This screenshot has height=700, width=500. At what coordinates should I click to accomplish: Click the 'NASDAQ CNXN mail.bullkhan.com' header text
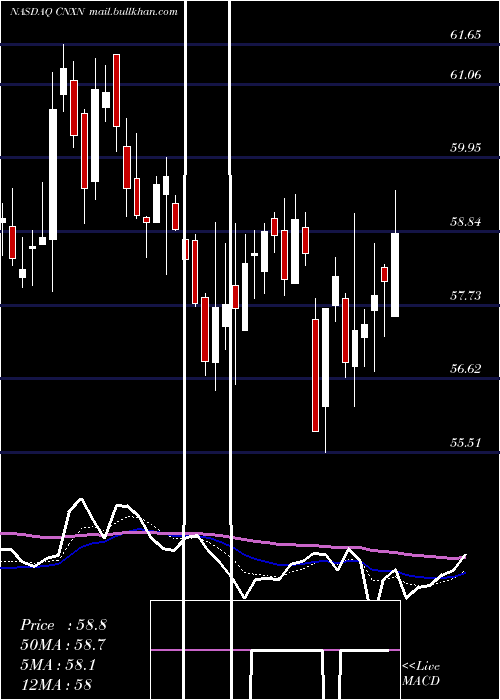coord(94,12)
